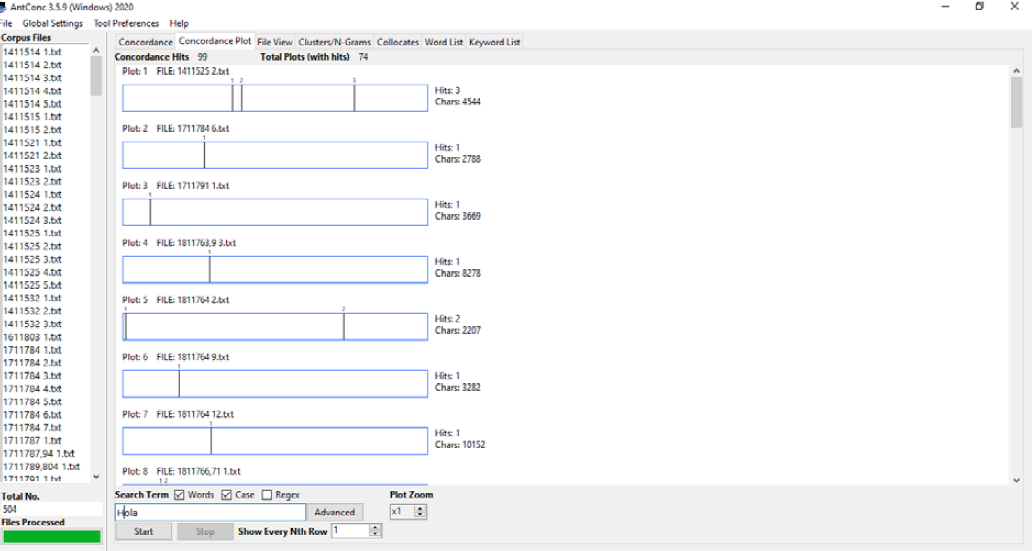Screen dimensions: 1032x551
Task: Uncheck the Case checkbox
Action: click(226, 495)
